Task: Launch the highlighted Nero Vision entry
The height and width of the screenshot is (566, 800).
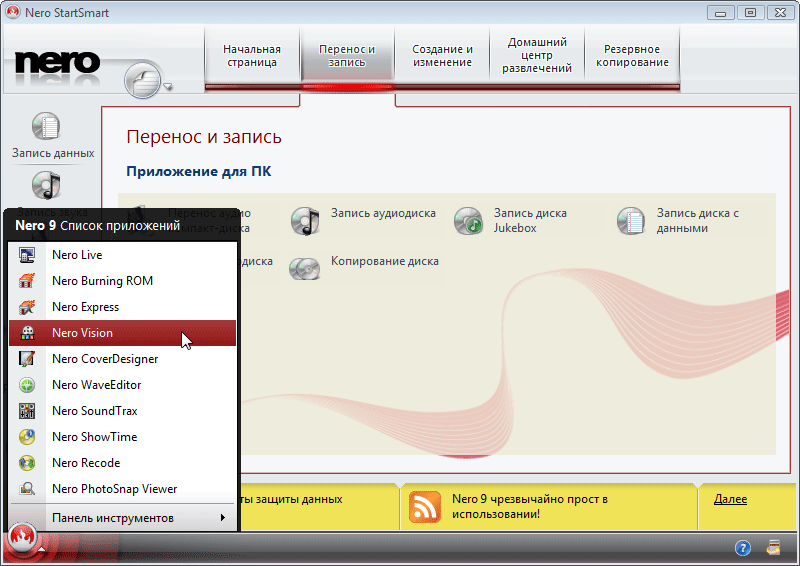Action: tap(122, 333)
